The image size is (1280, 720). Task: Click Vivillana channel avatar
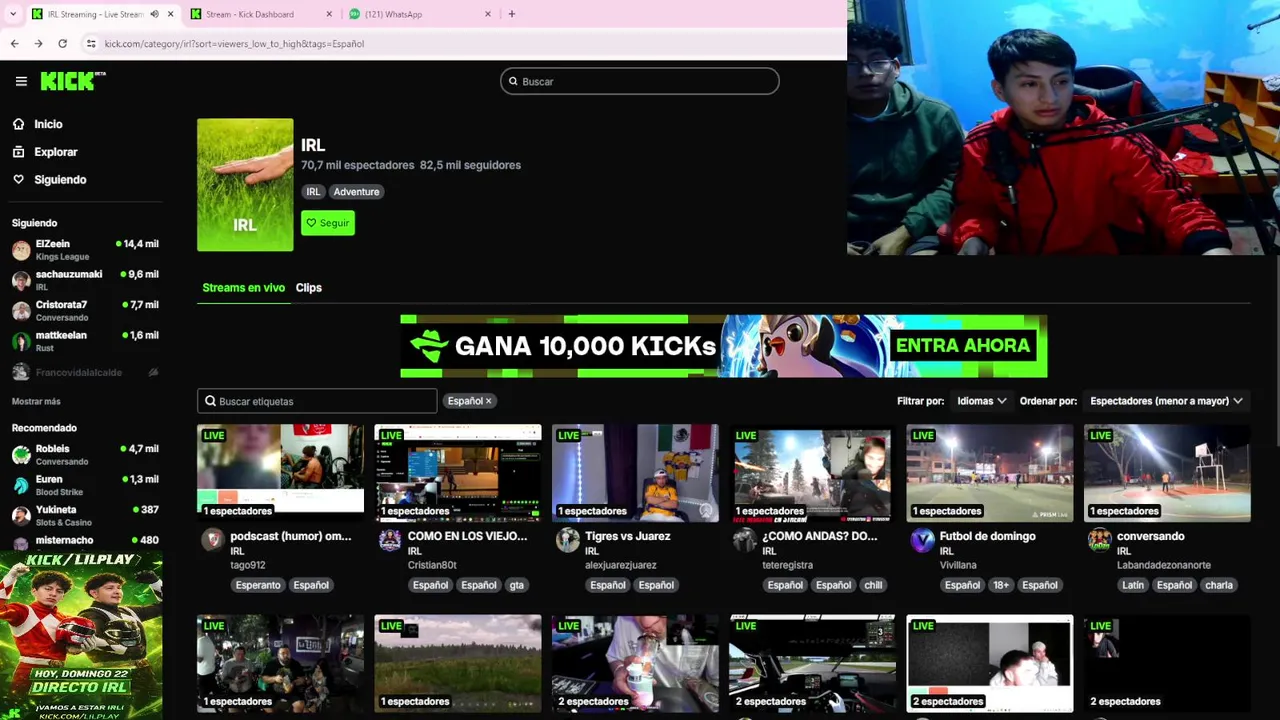click(922, 540)
